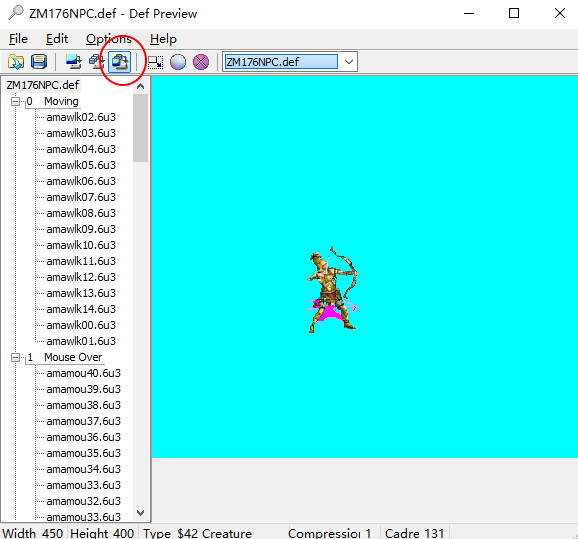Click the extract single picture icon
Screen dimensions: 578x539
click(73, 62)
